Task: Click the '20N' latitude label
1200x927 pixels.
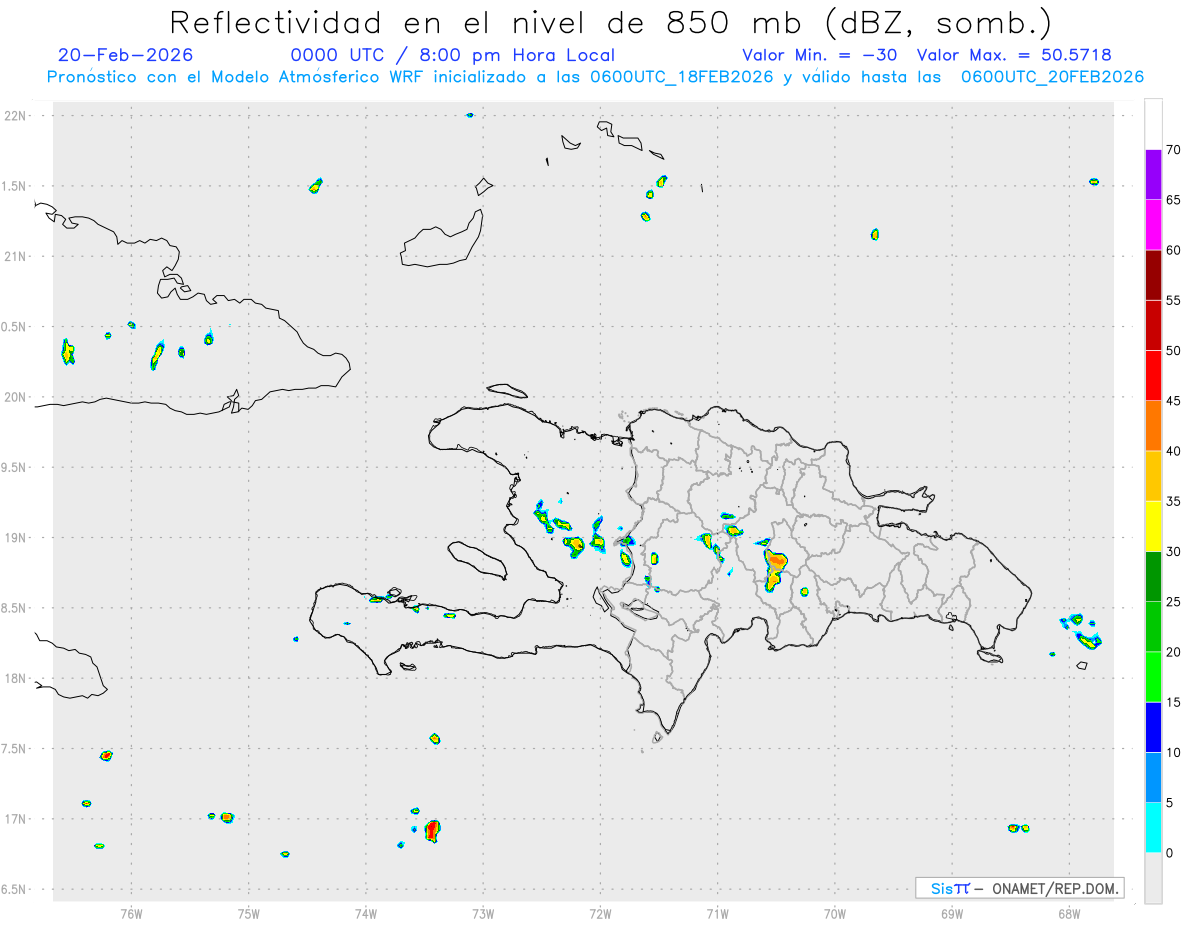Action: [16, 397]
